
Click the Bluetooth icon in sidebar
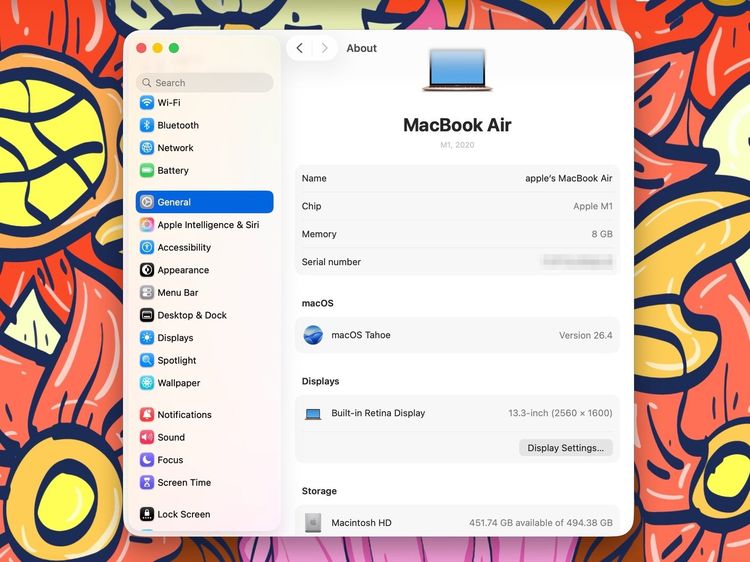point(147,125)
